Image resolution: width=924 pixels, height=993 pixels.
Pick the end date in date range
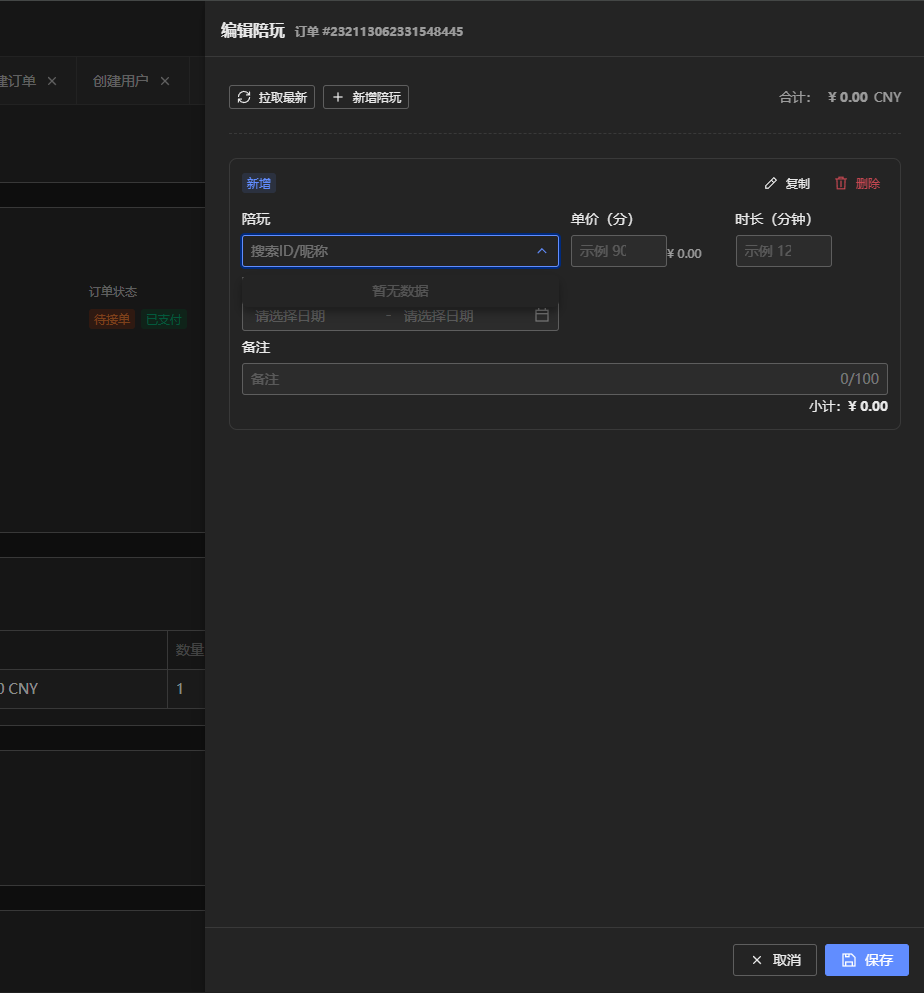455,316
